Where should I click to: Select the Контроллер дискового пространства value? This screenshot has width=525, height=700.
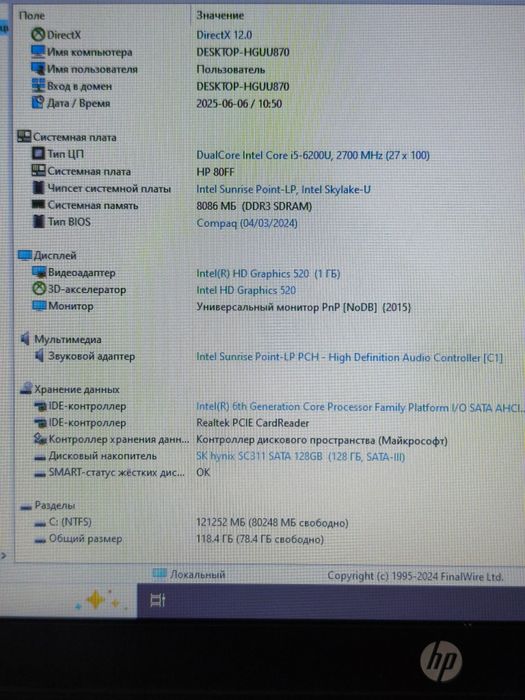[x=322, y=441]
